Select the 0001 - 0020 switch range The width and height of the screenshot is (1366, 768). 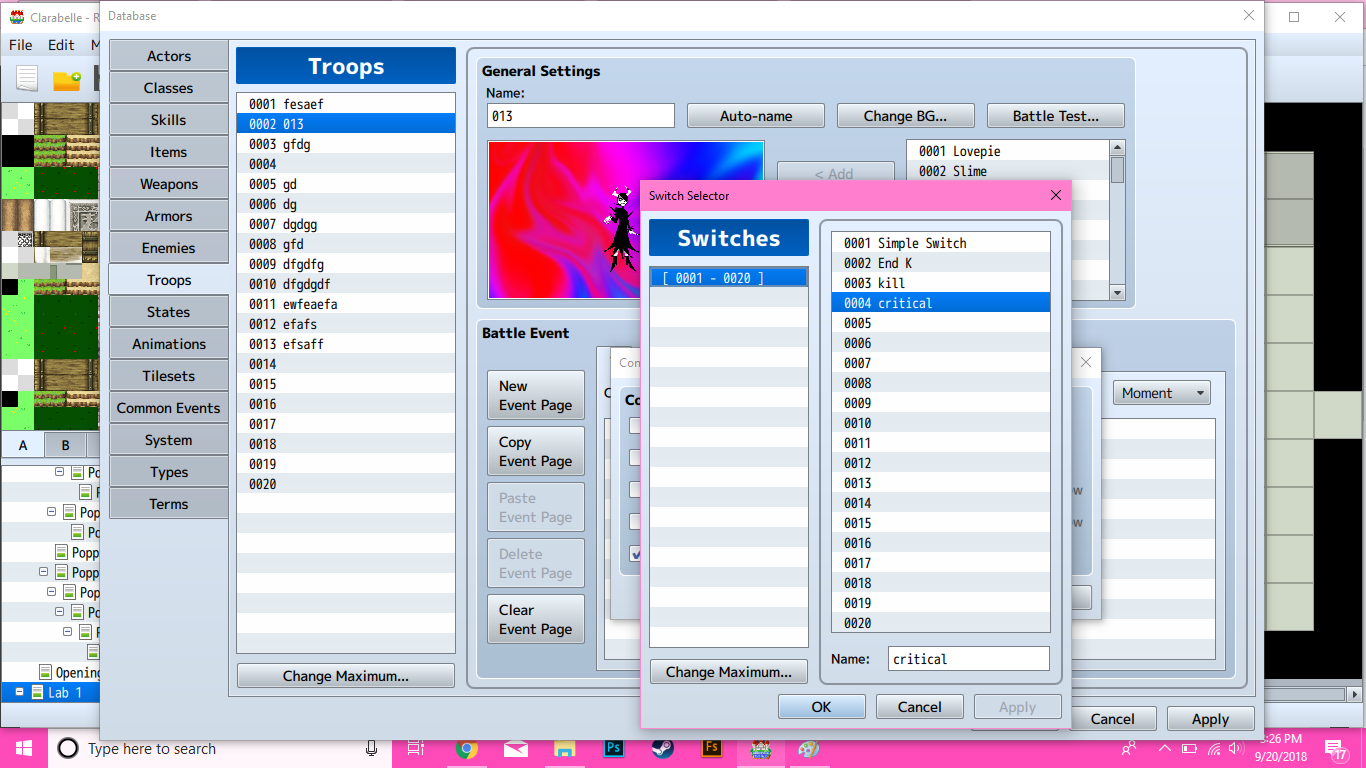click(x=728, y=278)
